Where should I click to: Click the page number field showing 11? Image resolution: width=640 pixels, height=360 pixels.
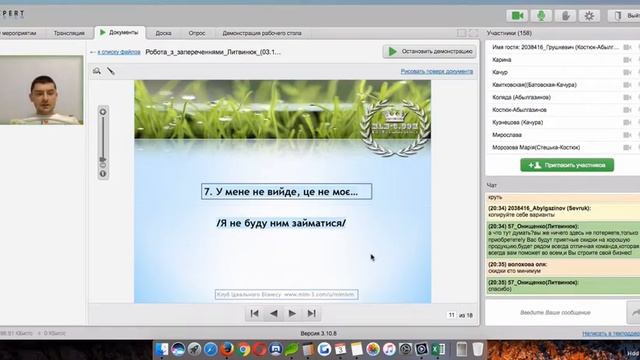coord(451,315)
